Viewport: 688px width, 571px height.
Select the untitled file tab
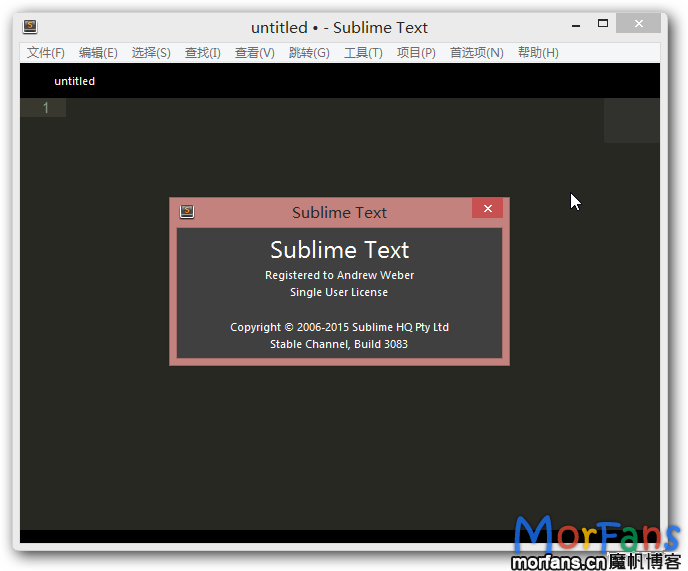(75, 81)
